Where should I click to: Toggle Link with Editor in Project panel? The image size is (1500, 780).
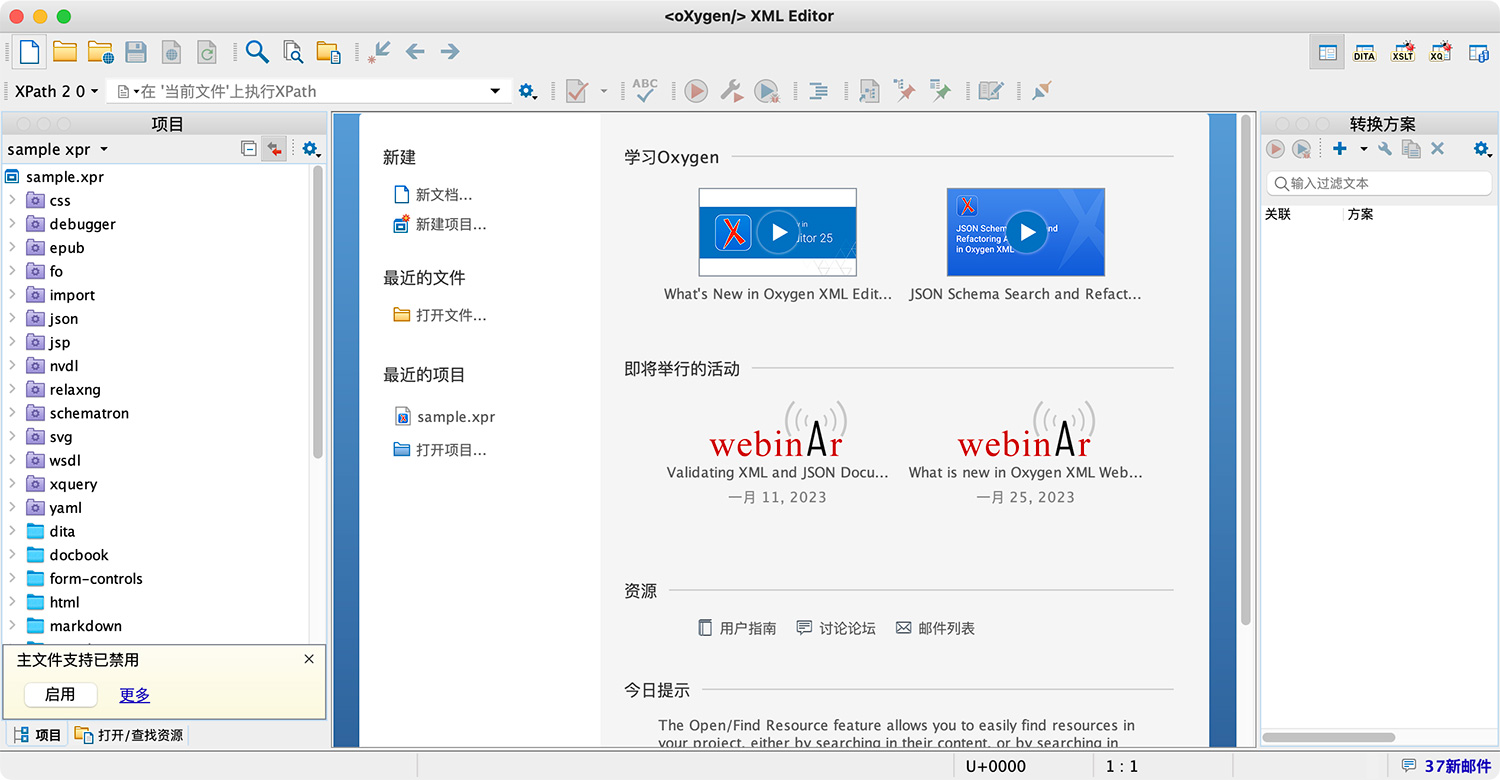point(274,149)
